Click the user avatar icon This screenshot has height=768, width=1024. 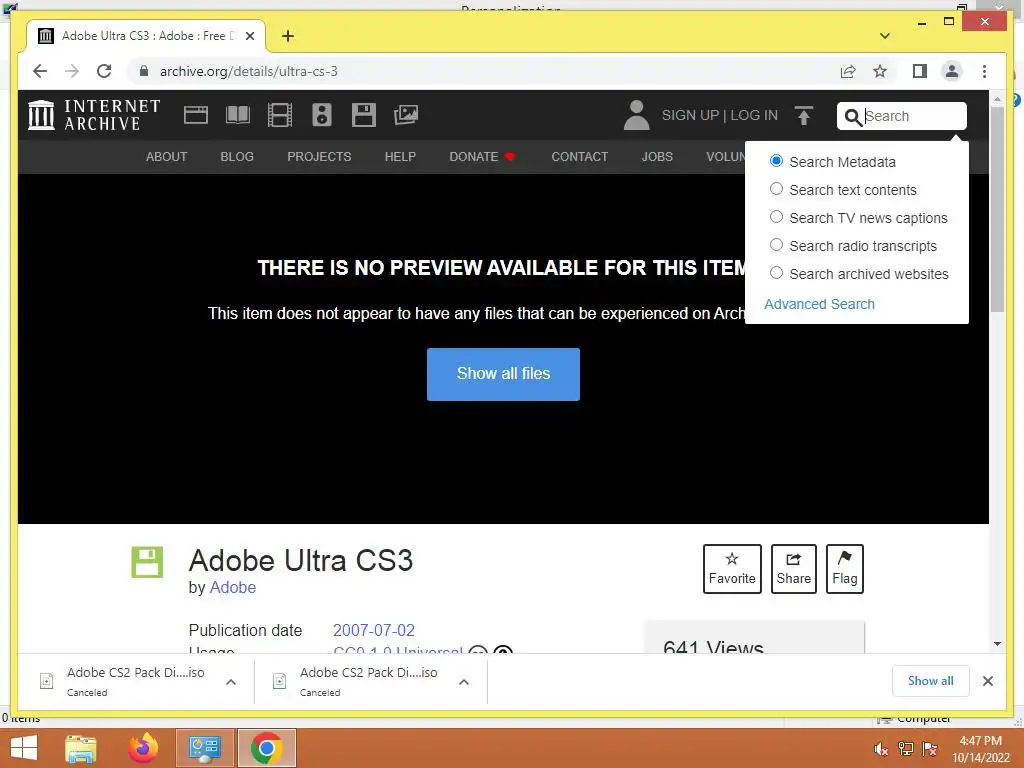pos(636,115)
